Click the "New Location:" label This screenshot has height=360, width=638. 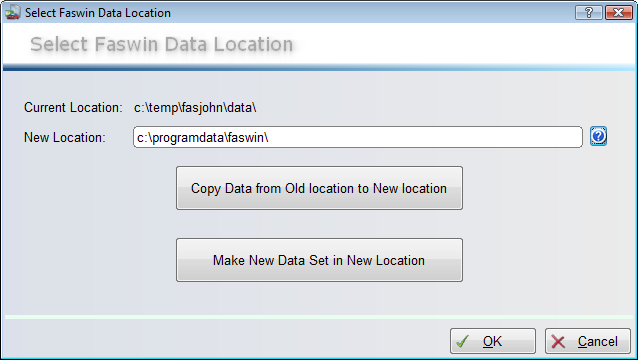[65, 137]
